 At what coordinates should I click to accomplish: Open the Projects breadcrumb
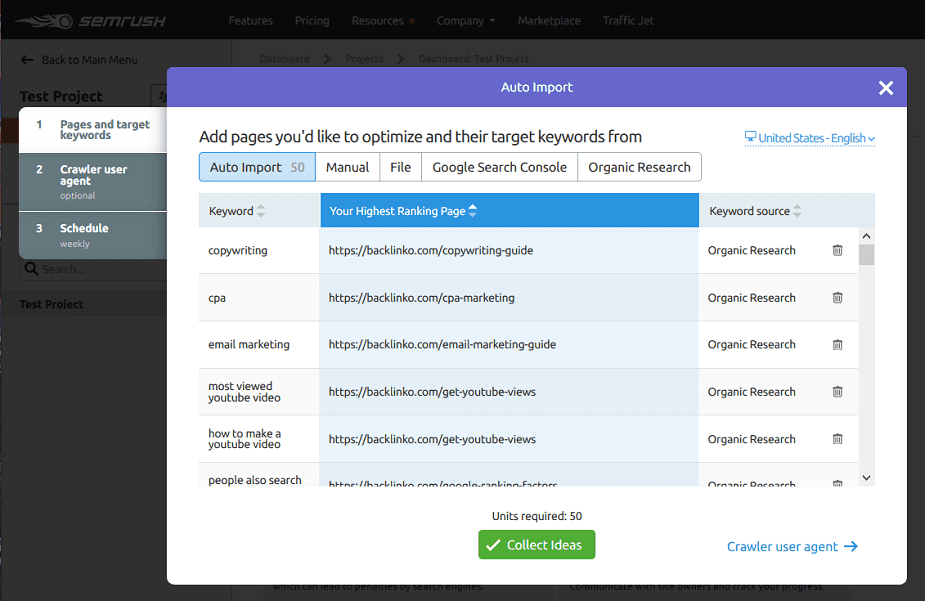pyautogui.click(x=364, y=58)
